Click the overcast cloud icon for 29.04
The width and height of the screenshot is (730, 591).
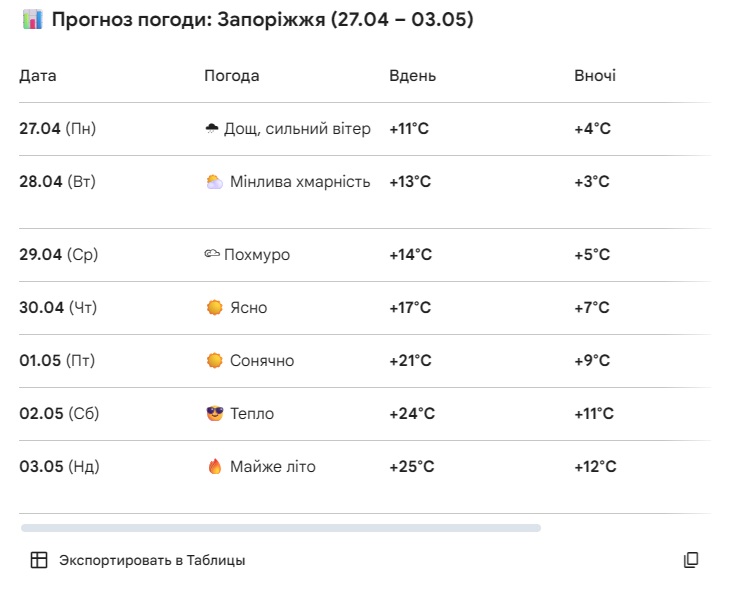point(212,255)
